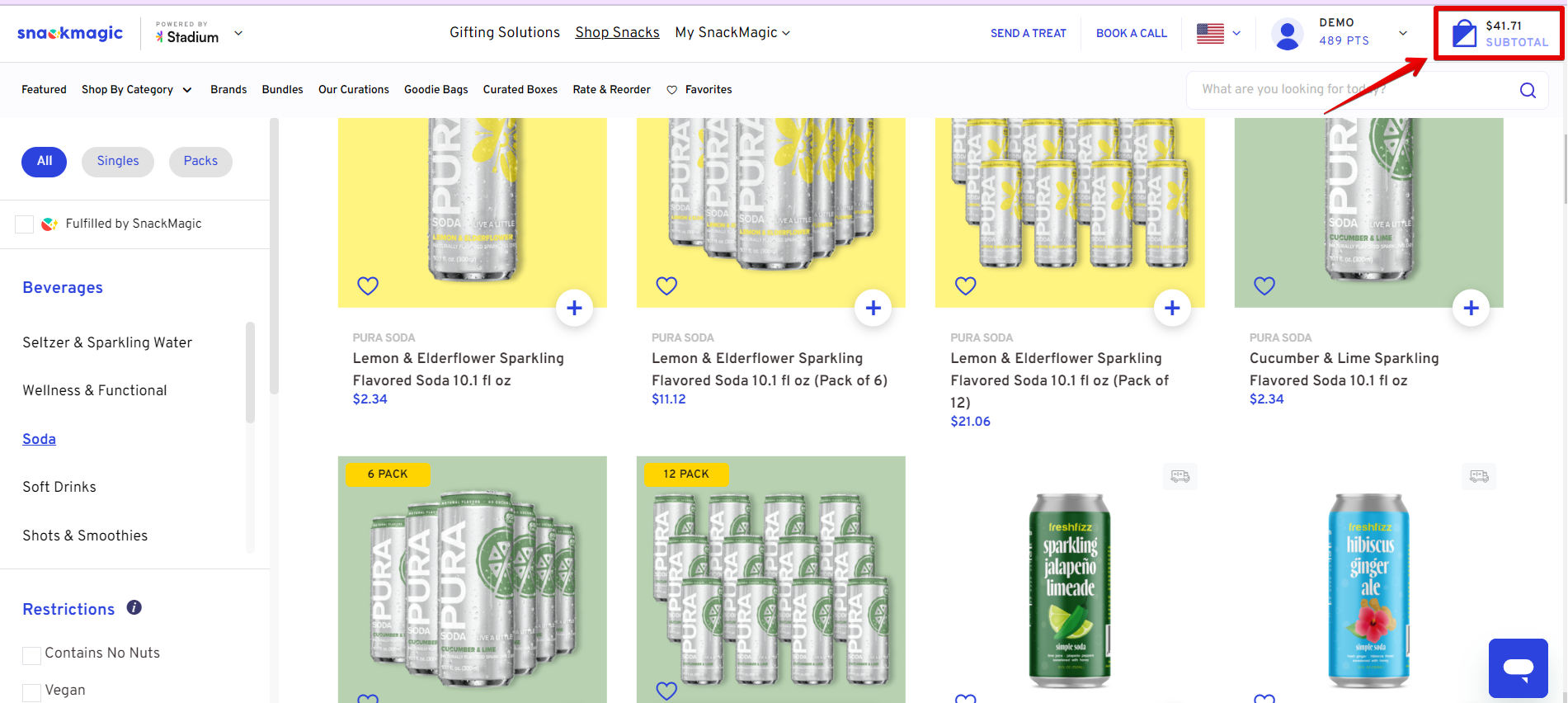Open the Bundles tab
Screen dimensions: 1568x703
point(283,89)
